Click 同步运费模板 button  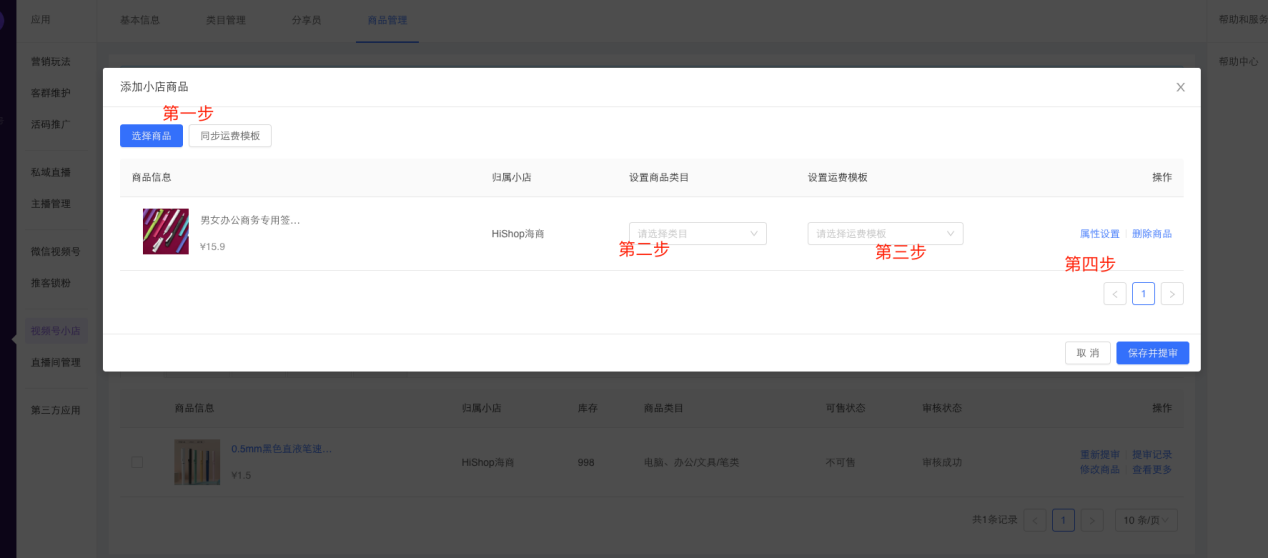230,136
